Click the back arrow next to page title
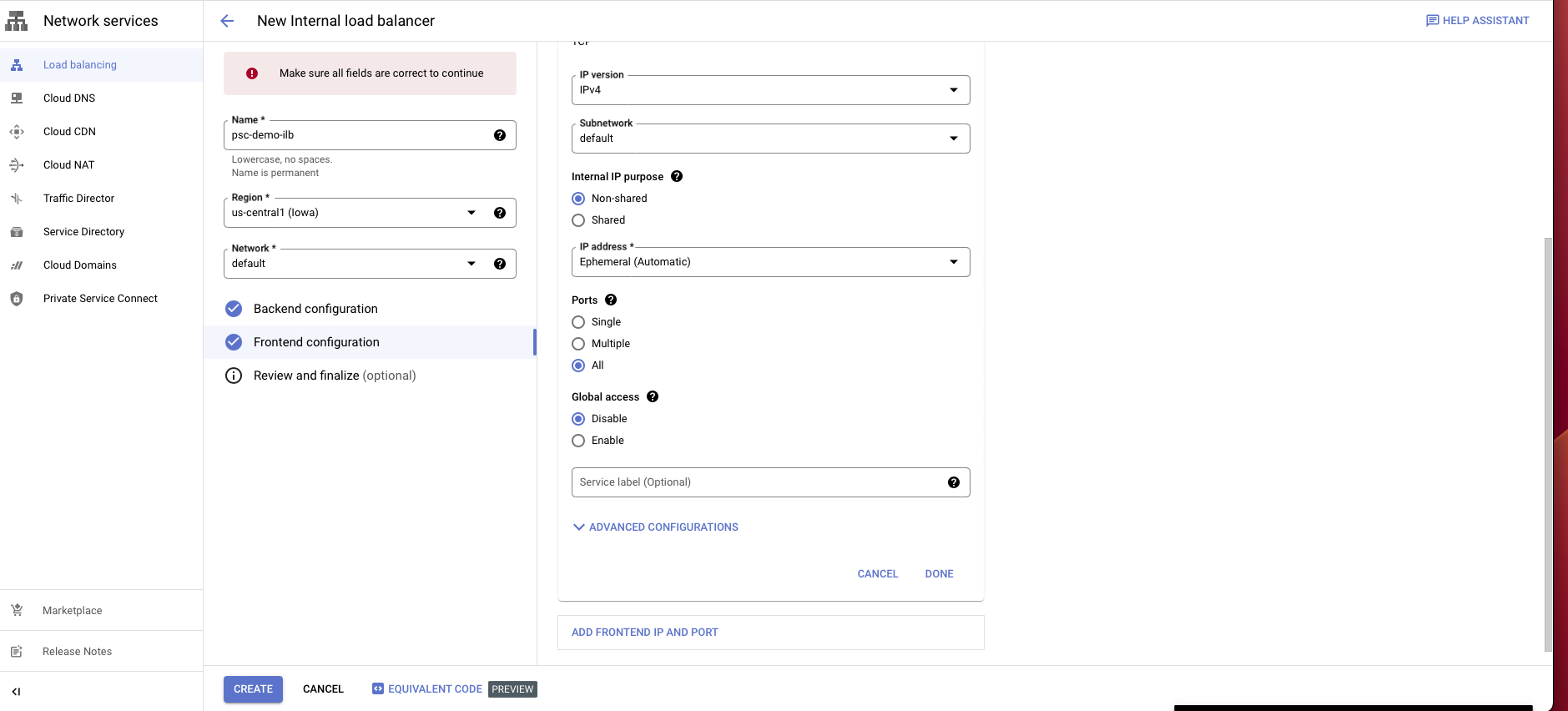Image resolution: width=1568 pixels, height=711 pixels. [x=227, y=21]
